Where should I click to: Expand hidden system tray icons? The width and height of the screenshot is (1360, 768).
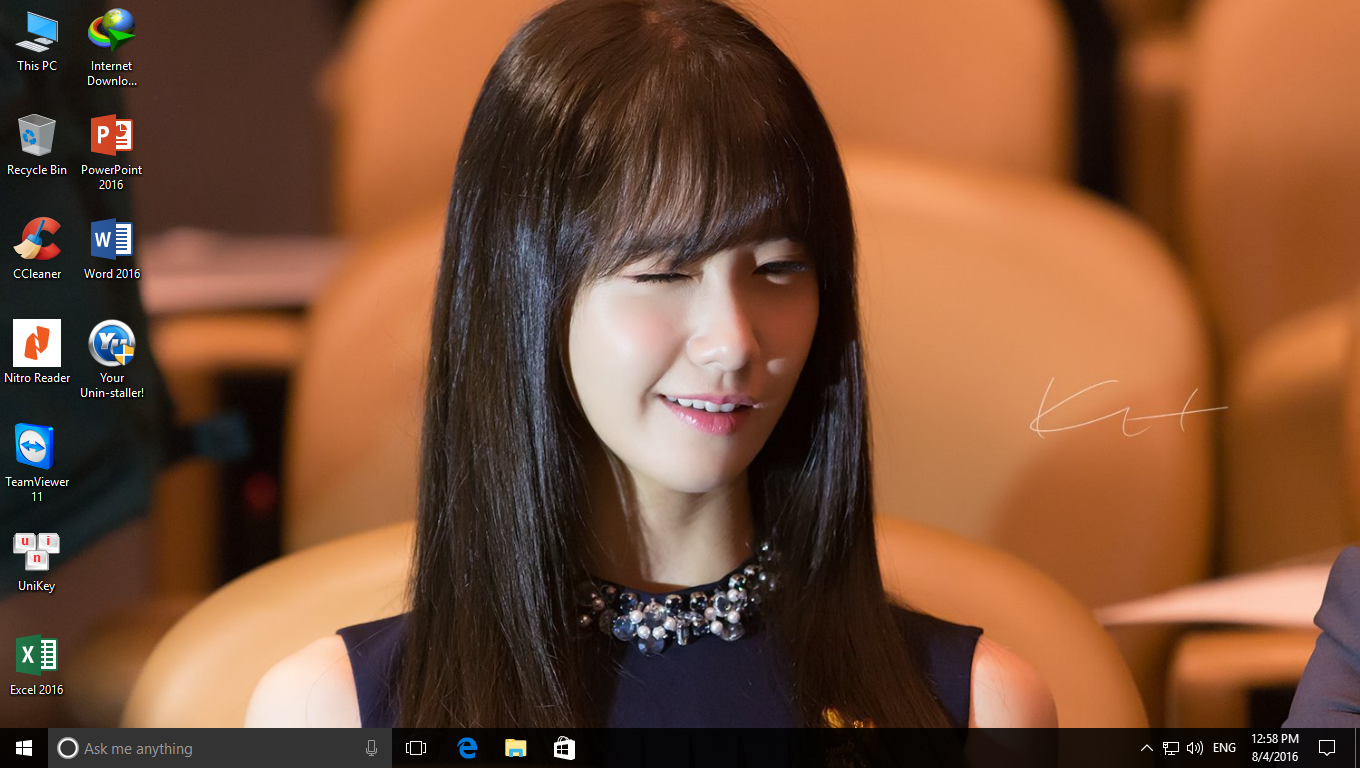(x=1146, y=747)
